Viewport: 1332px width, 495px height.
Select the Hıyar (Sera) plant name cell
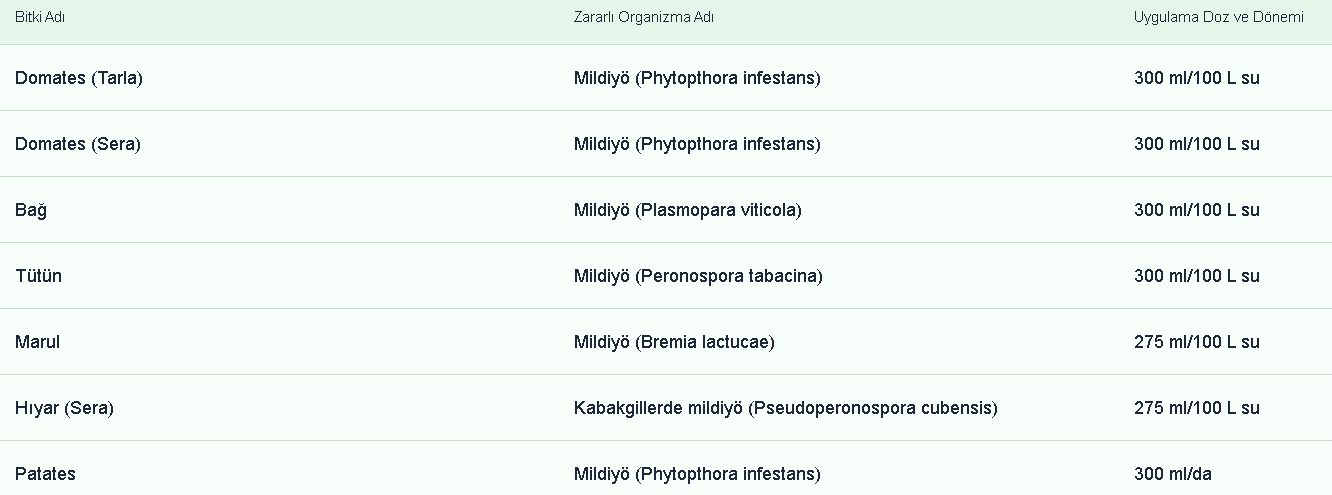(x=64, y=408)
